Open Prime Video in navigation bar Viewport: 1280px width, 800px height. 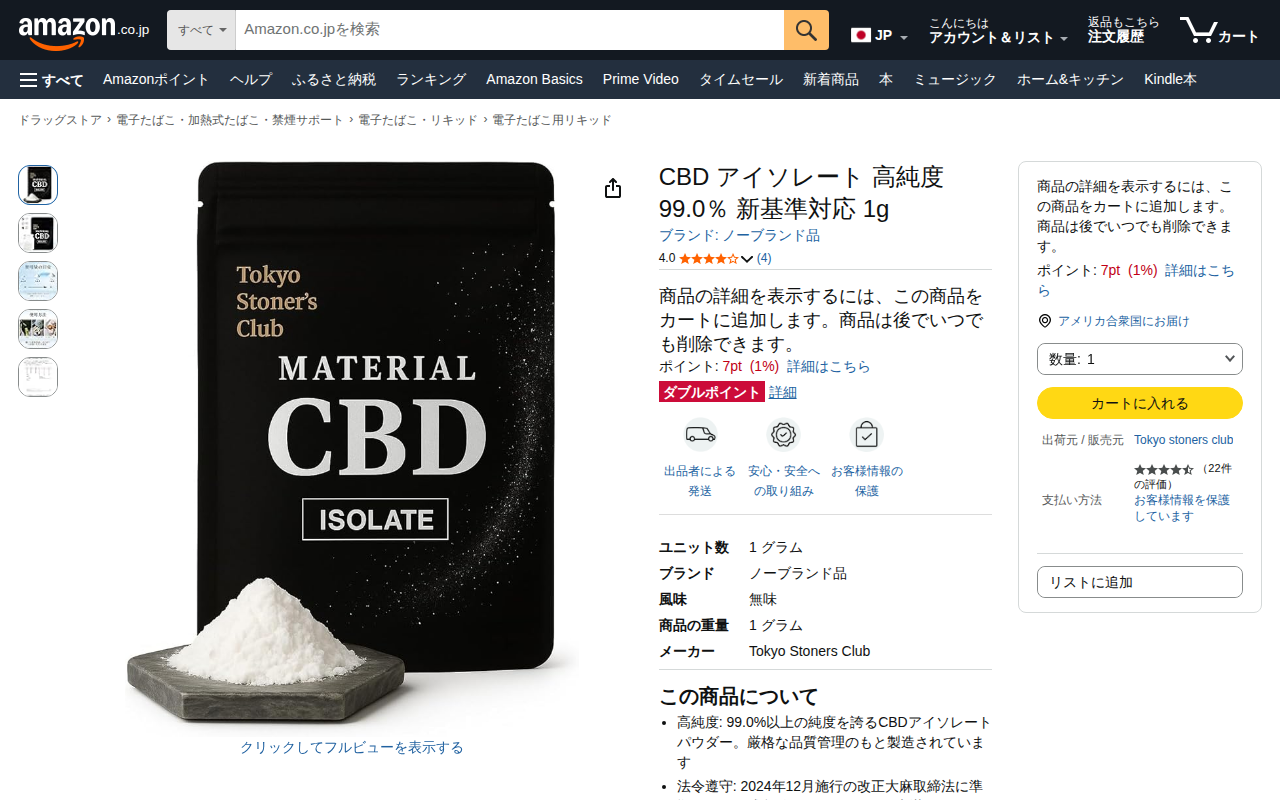click(x=641, y=79)
